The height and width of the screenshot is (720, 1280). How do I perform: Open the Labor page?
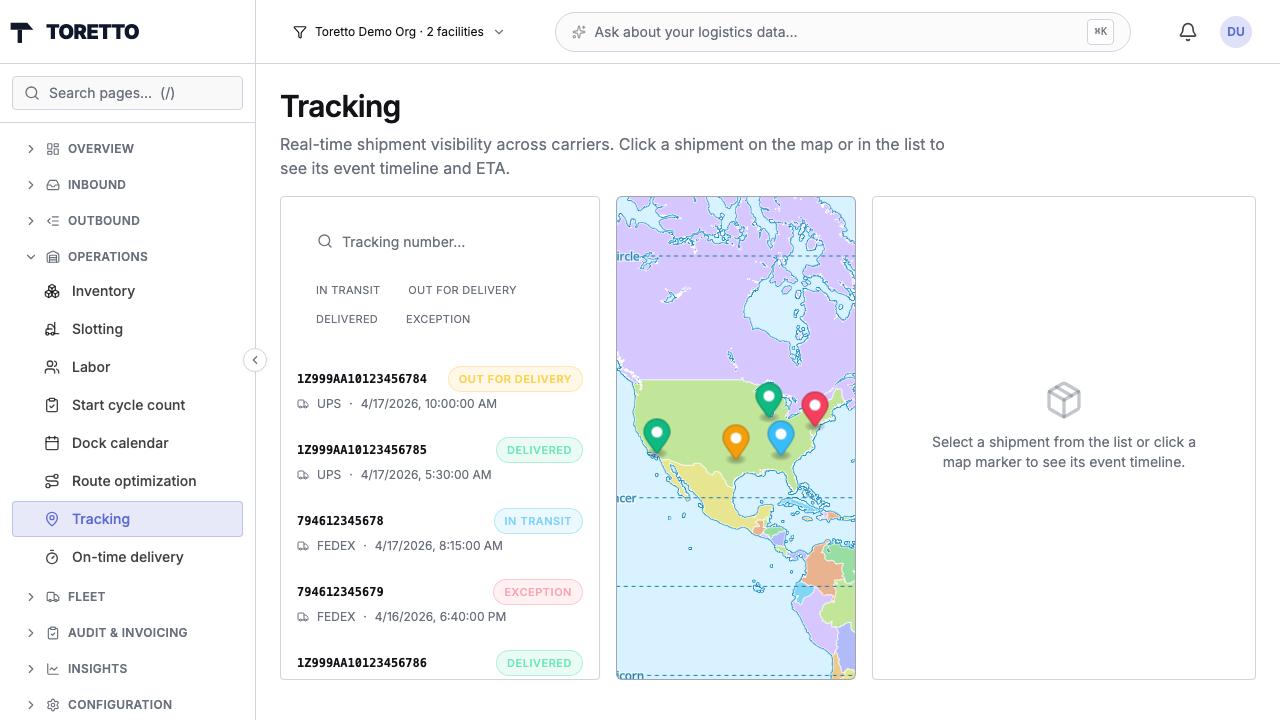point(127,367)
